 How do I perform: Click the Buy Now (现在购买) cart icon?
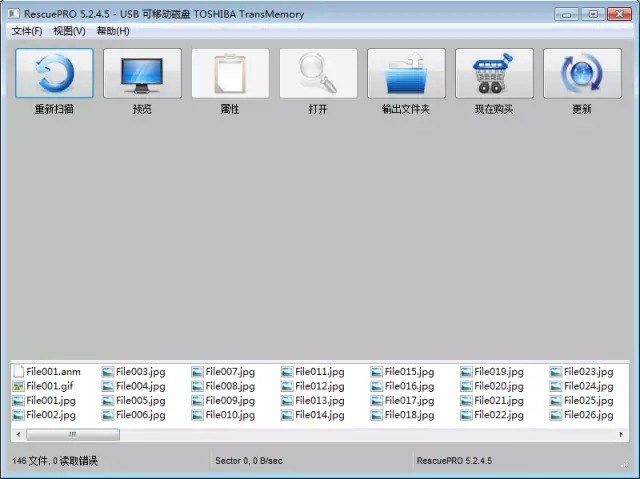point(494,74)
